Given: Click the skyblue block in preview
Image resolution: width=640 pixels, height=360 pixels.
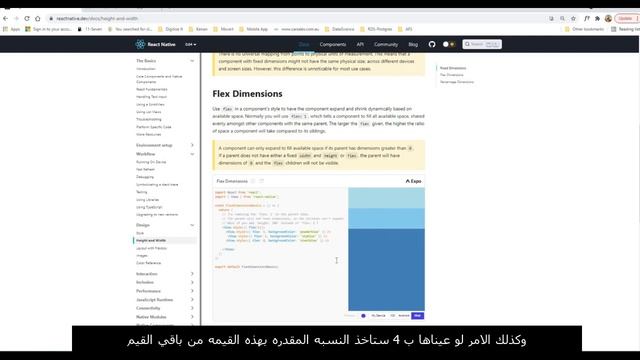Looking at the screenshot, I should [x=386, y=218].
